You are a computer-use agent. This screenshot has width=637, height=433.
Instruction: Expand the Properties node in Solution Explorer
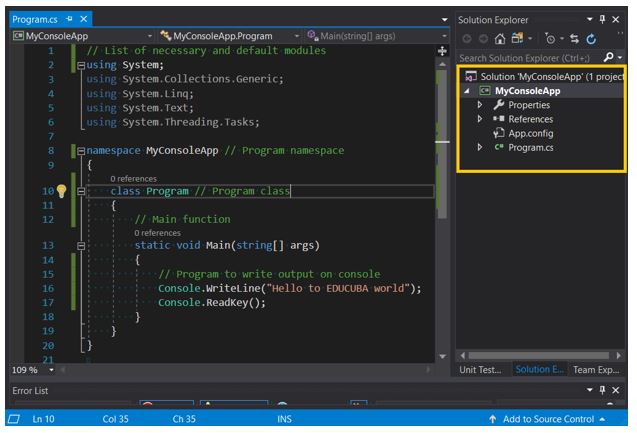pos(480,105)
